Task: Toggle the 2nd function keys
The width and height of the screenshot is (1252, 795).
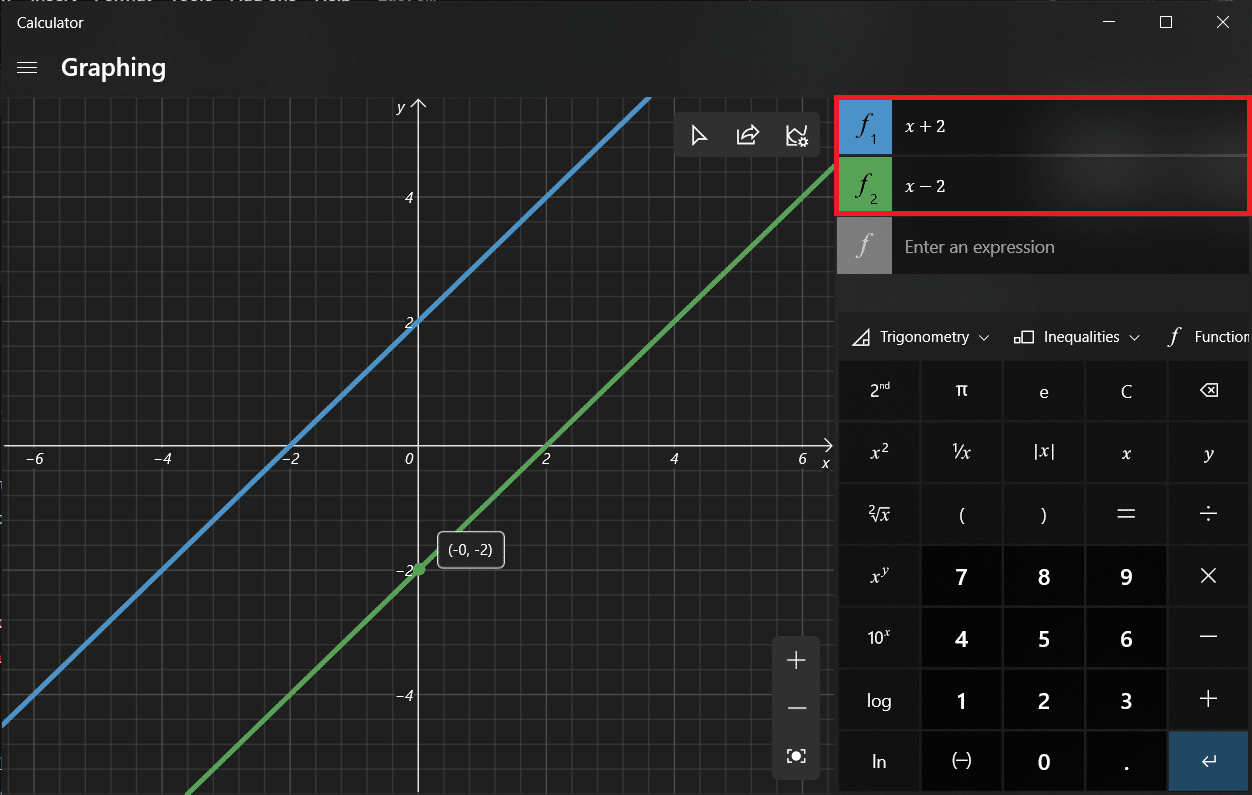Action: click(879, 391)
